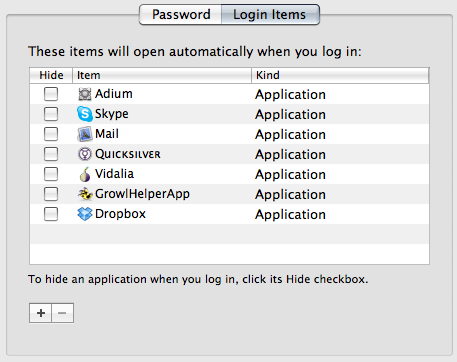Select the Vidalia onion icon
457x362 pixels.
click(x=85, y=174)
